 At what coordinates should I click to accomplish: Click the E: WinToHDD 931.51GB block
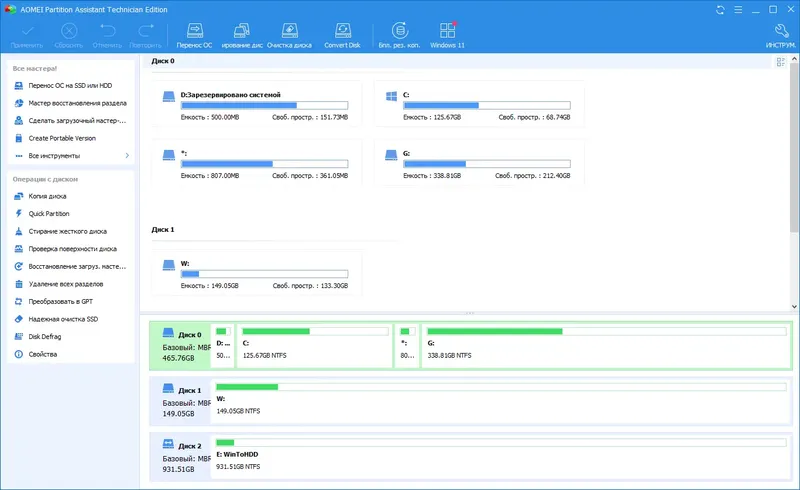(x=501, y=457)
